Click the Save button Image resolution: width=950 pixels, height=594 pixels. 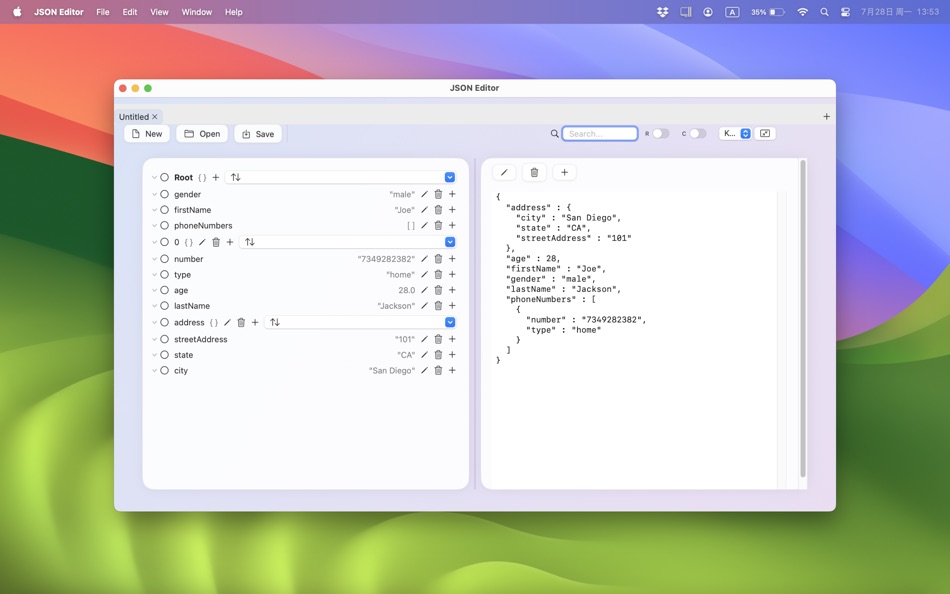258,134
